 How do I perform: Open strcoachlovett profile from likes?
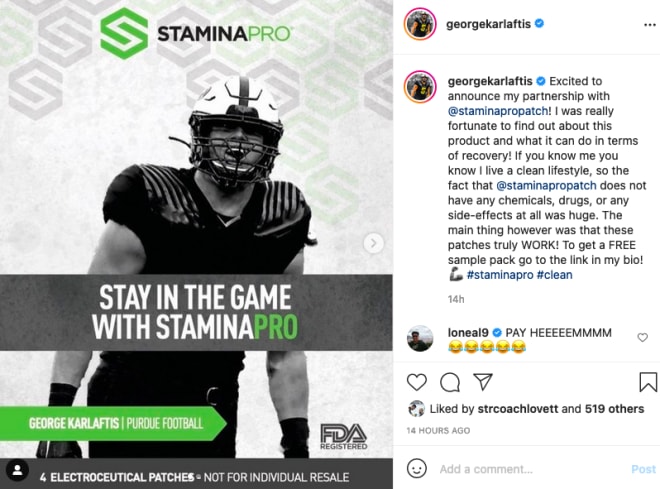[518, 409]
